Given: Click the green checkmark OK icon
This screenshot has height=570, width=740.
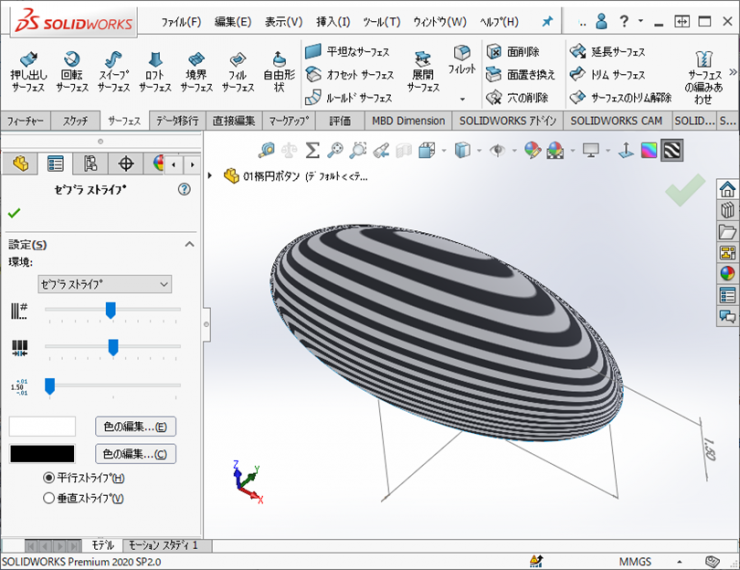Looking at the screenshot, I should point(14,212).
